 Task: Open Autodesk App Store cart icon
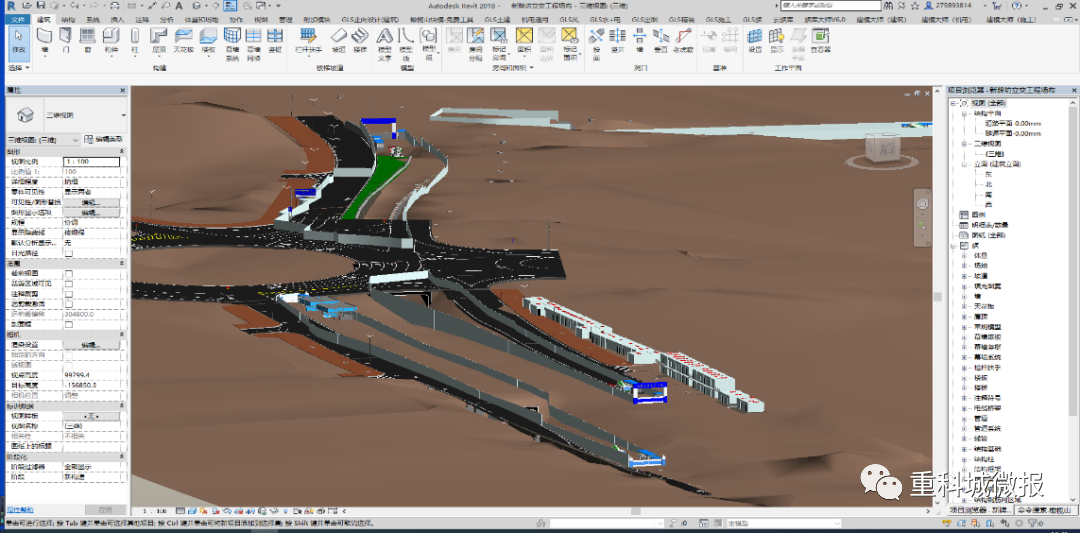click(997, 6)
